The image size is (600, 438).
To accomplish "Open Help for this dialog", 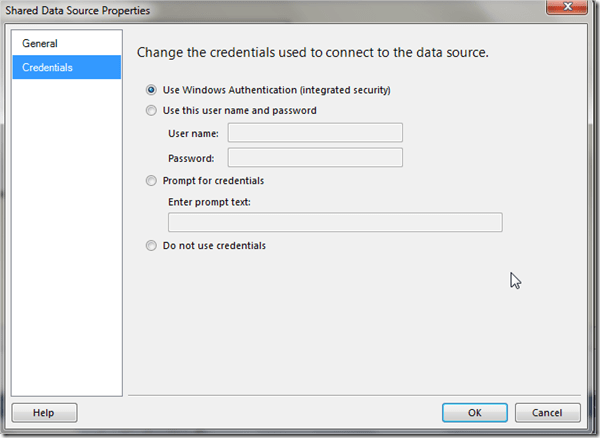I will [x=44, y=412].
